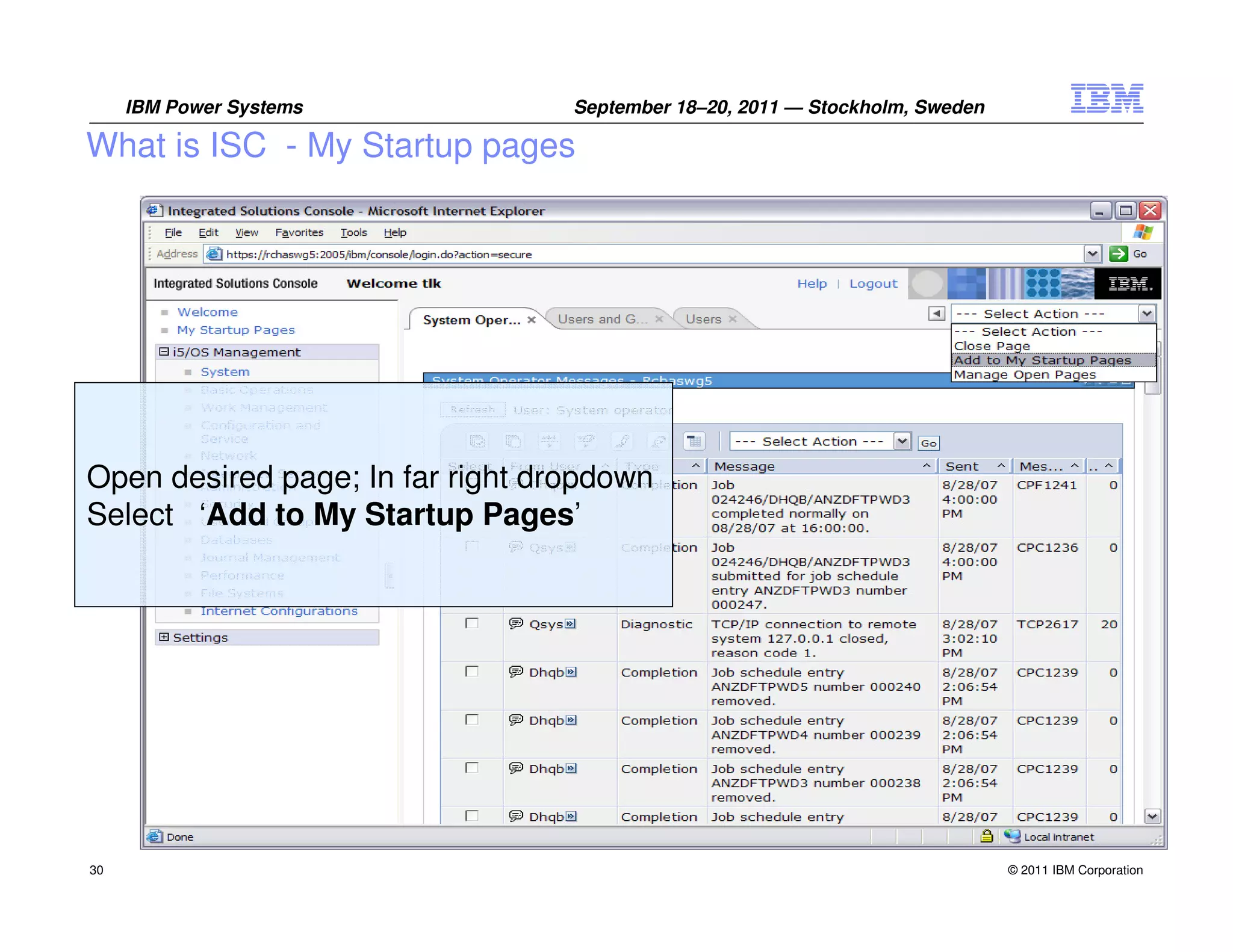Open the Favorites menu

click(299, 232)
